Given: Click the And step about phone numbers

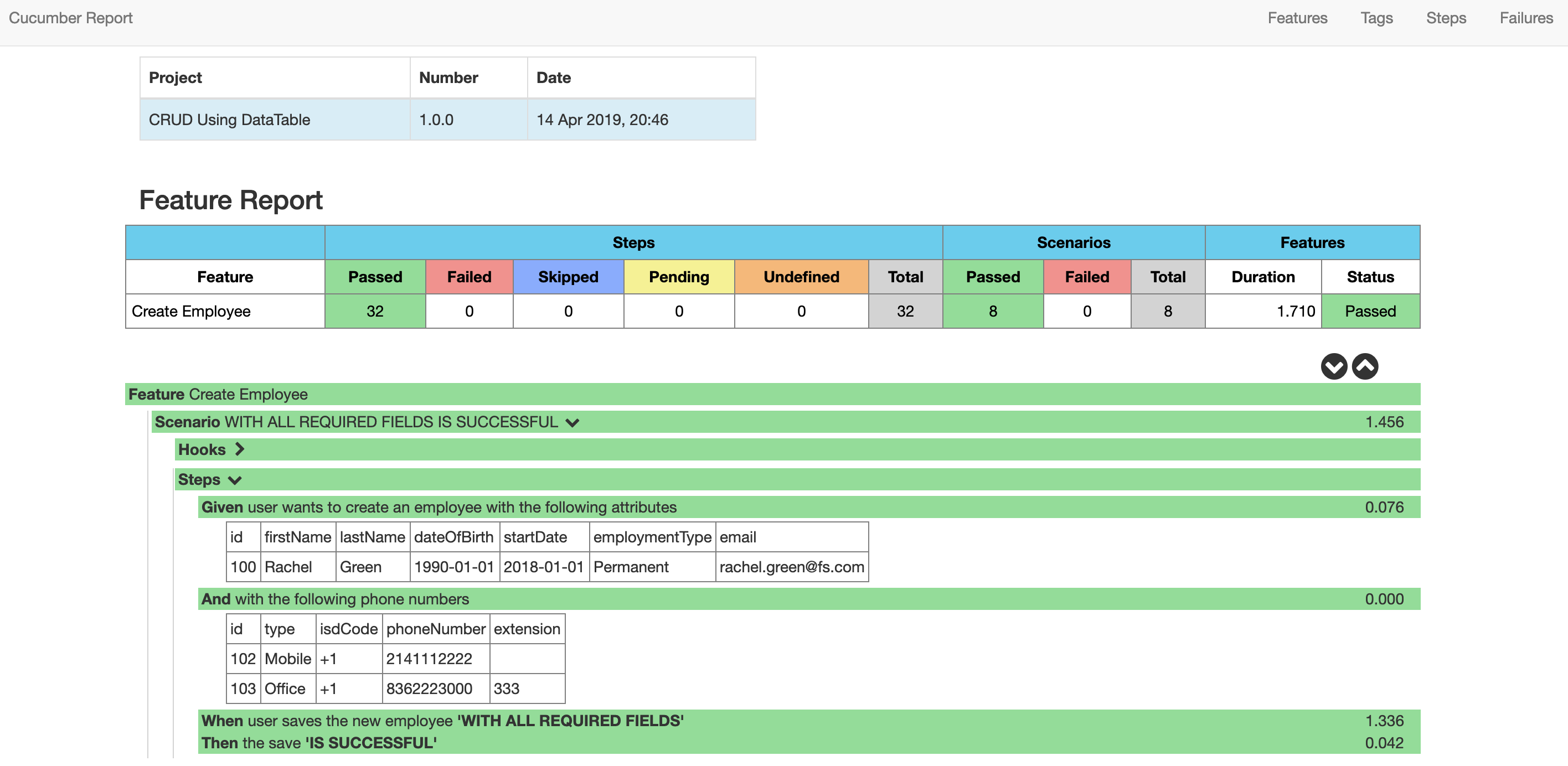Looking at the screenshot, I should coord(336,599).
